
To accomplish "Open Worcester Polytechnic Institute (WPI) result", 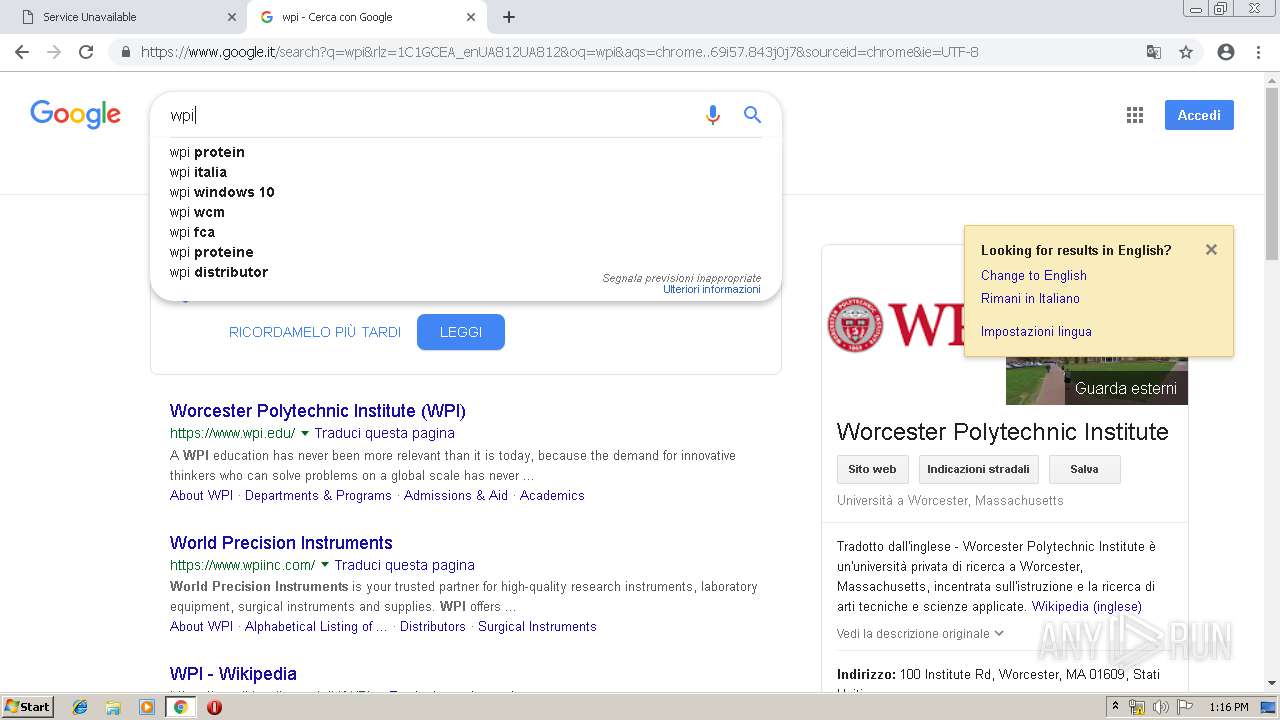I will pyautogui.click(x=318, y=411).
